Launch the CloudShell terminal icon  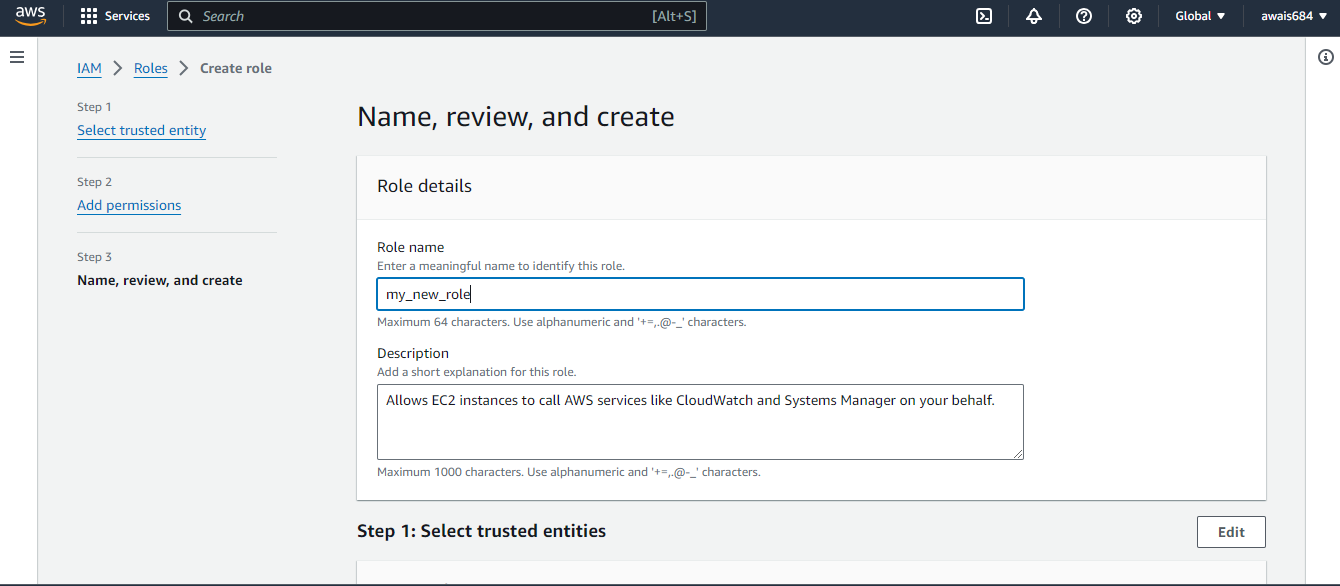[984, 16]
